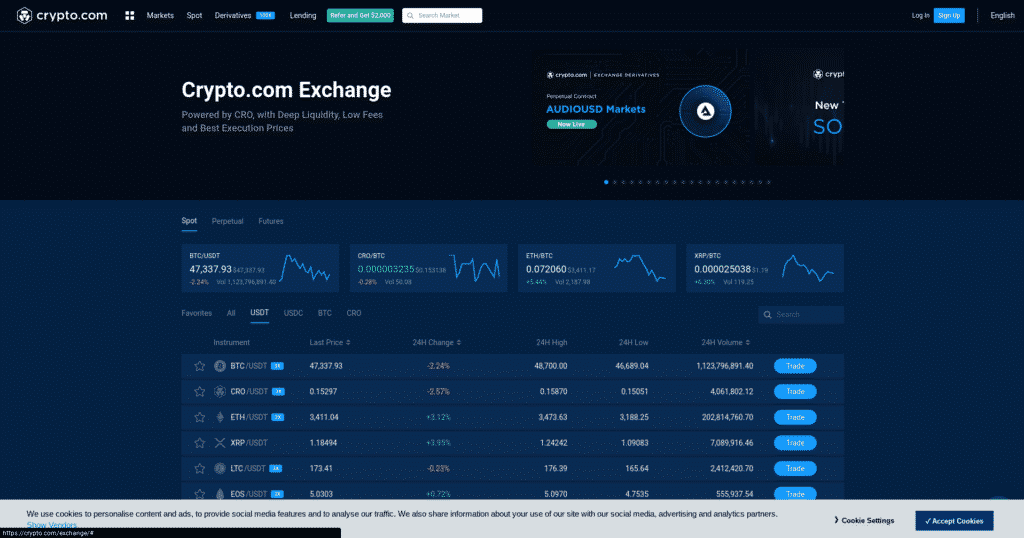This screenshot has width=1024, height=538.
Task: Favorite the ETH/USDT row star
Action: click(x=199, y=417)
